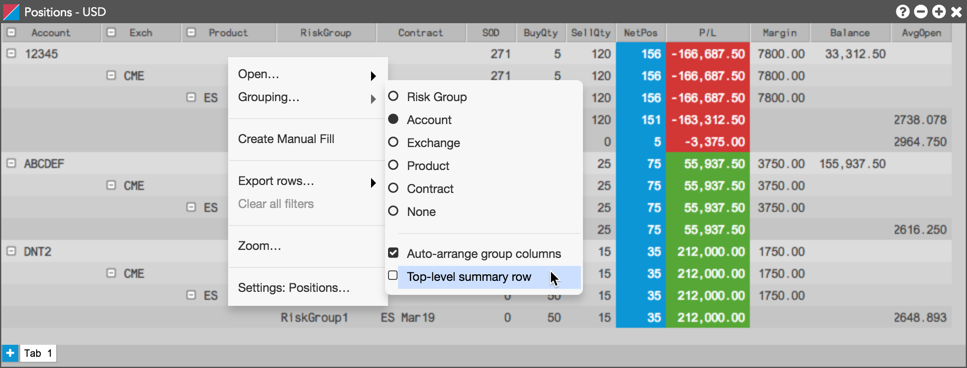Collapse all via Exch column header icon
Image resolution: width=967 pixels, height=368 pixels.
click(x=111, y=33)
